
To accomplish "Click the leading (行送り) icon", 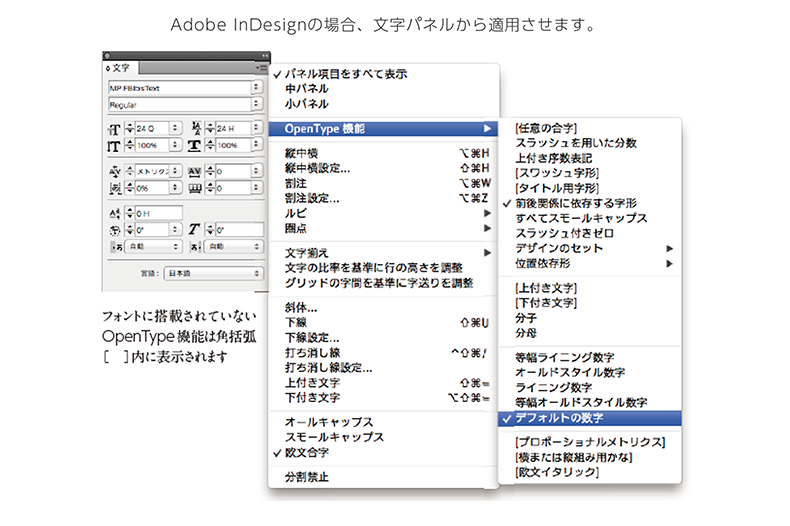I will [196, 128].
